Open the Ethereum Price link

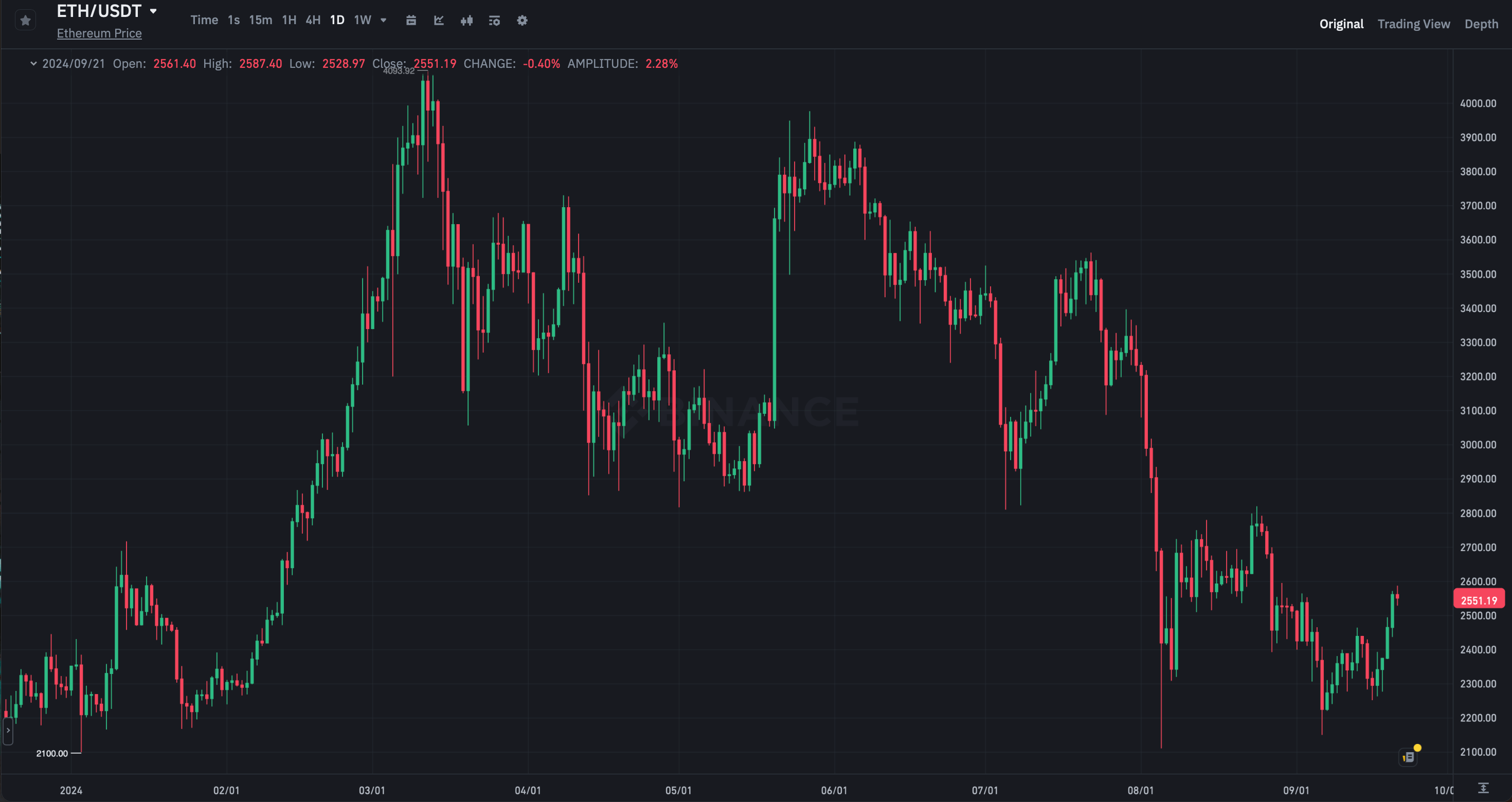coord(99,33)
